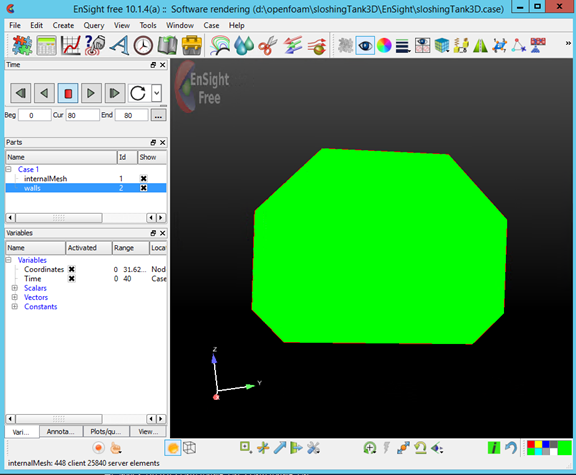Open the loop mode dropdown arrow
Viewport: 576px width, 475px height.
coord(156,93)
